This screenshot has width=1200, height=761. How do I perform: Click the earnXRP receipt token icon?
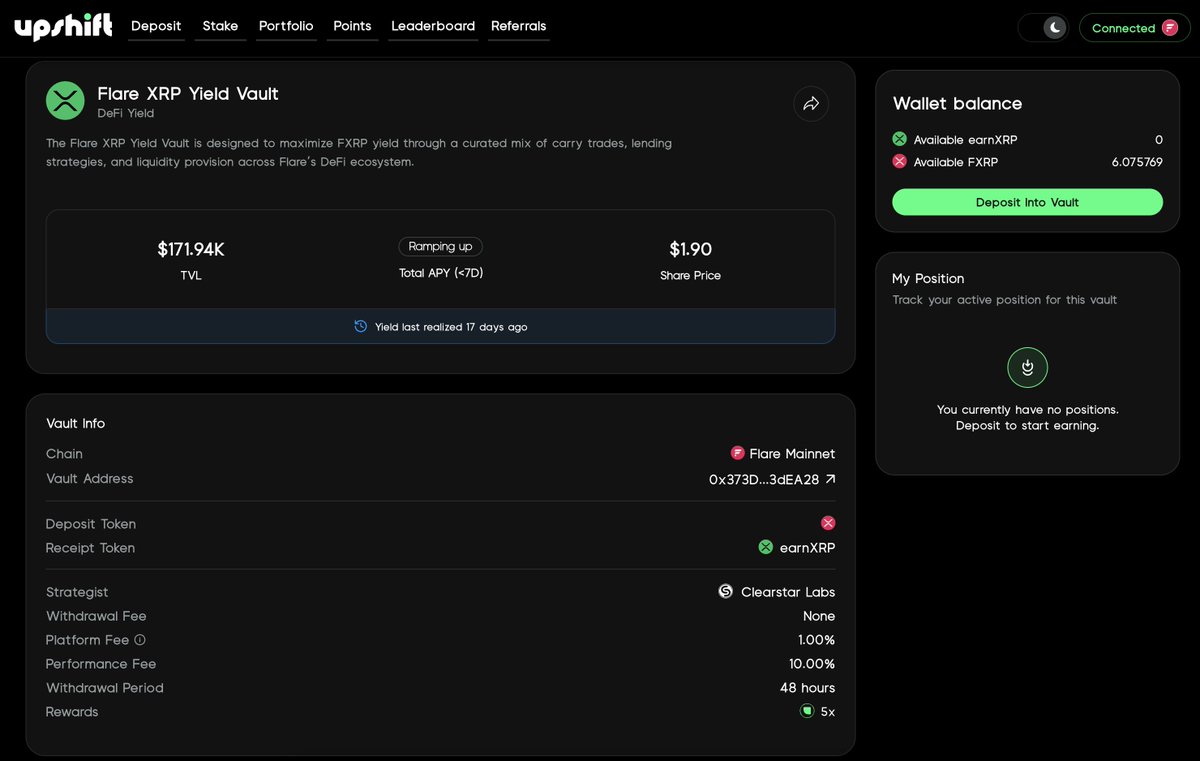click(x=766, y=547)
